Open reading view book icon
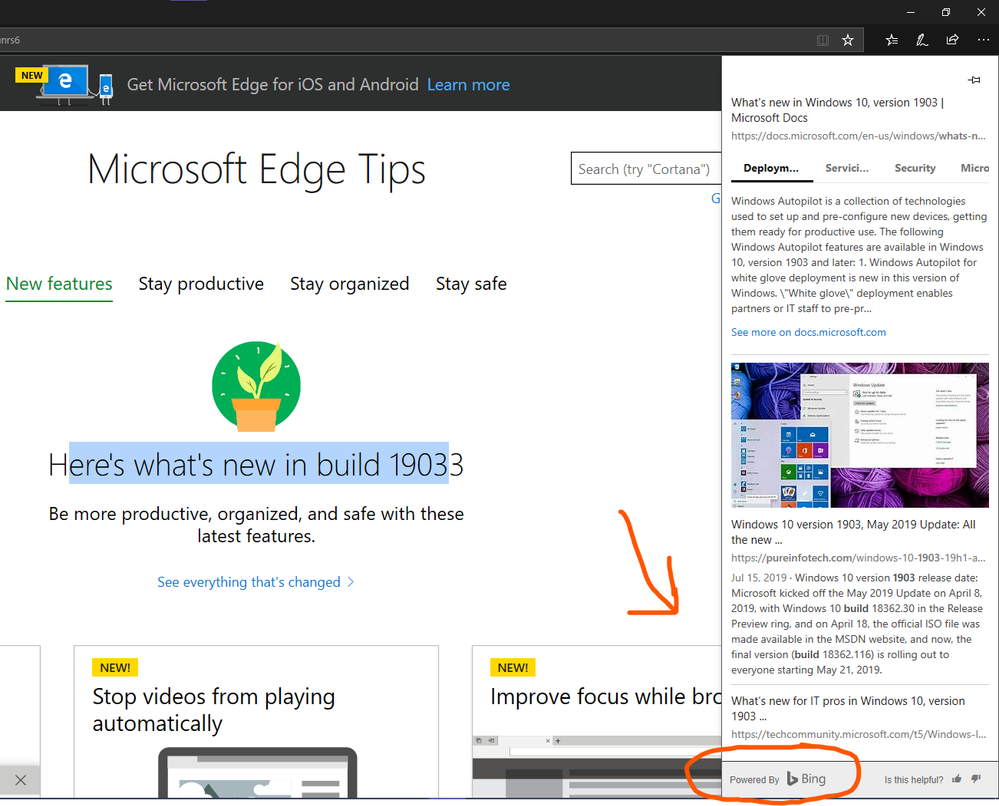The height and width of the screenshot is (806, 999). [x=823, y=40]
